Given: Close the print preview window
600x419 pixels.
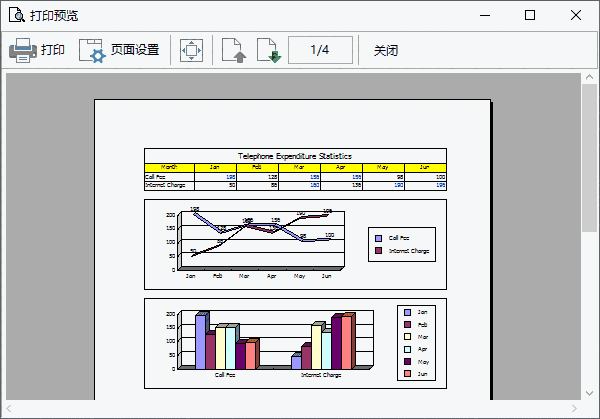Looking at the screenshot, I should [x=576, y=15].
